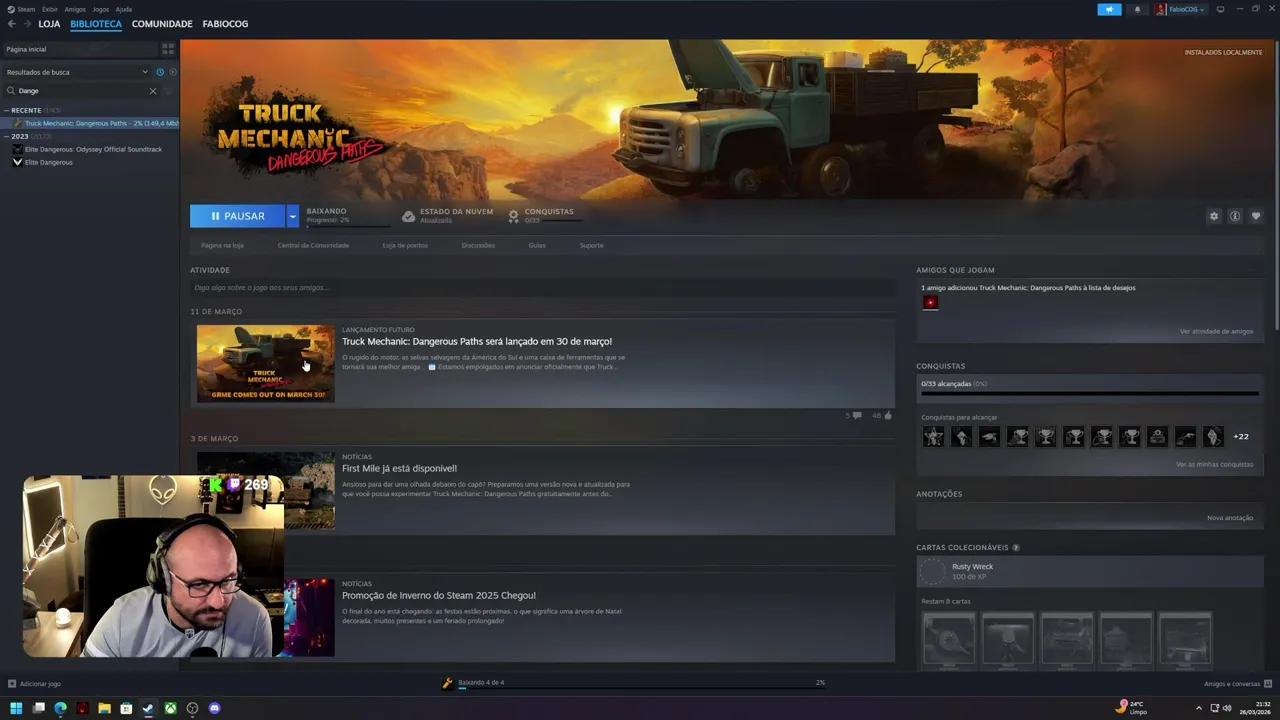Viewport: 1280px width, 720px height.
Task: Focus the library search field
Action: 83,91
